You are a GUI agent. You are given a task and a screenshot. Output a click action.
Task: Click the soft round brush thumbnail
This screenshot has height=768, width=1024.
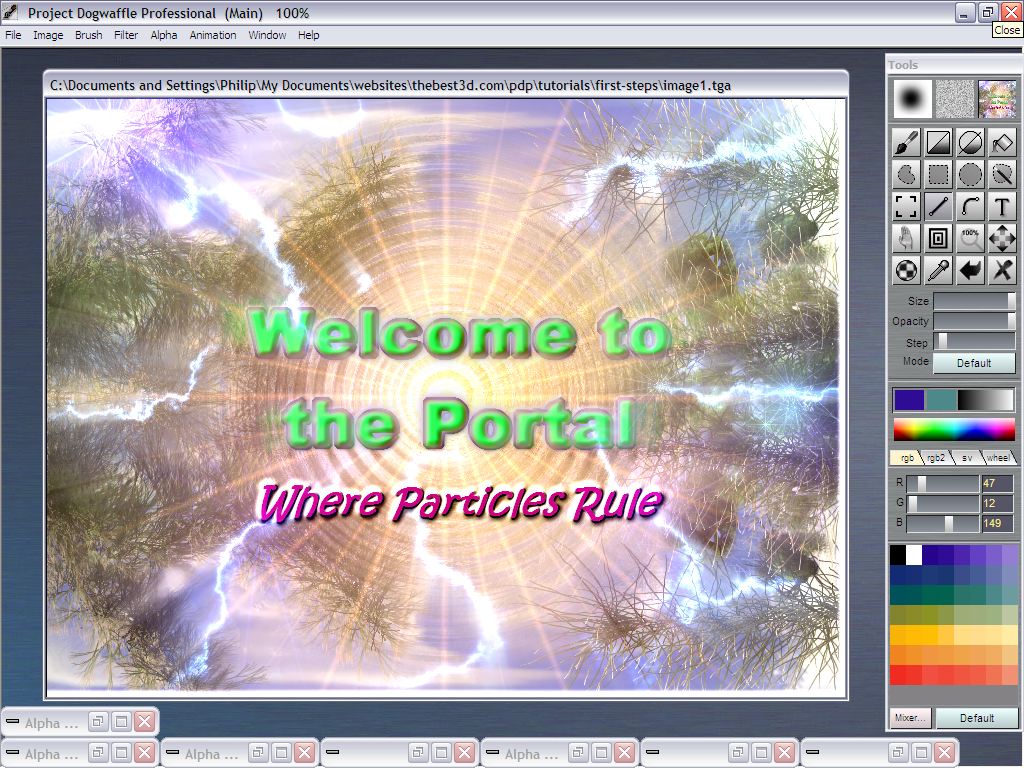point(912,99)
